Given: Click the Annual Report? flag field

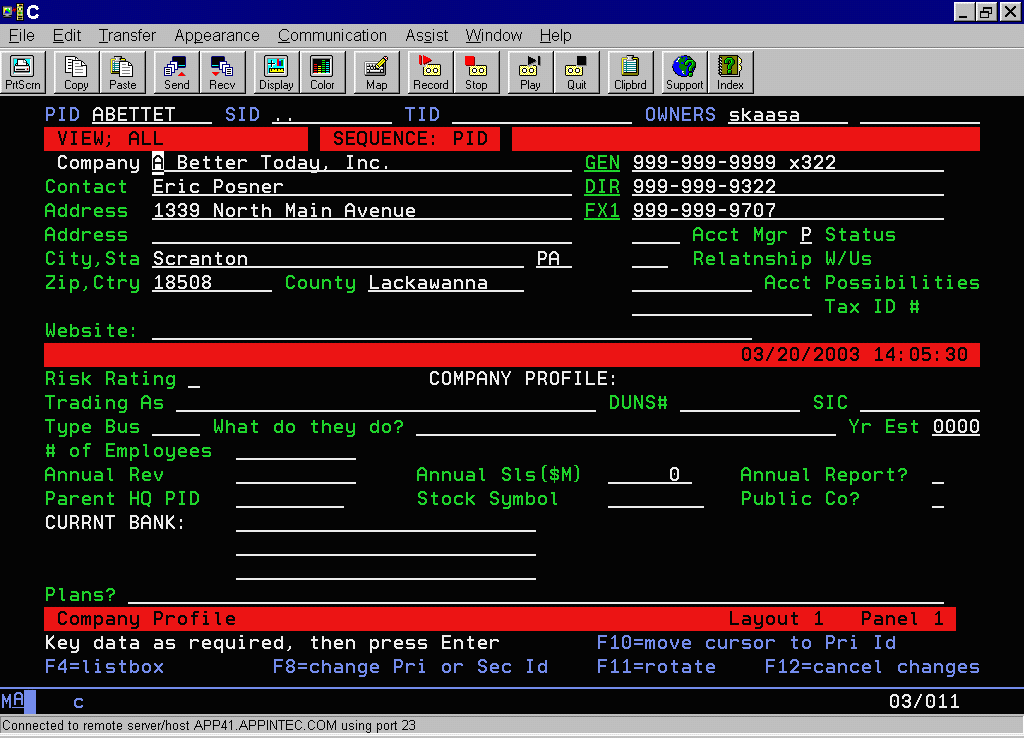Looking at the screenshot, I should pyautogui.click(x=938, y=475).
